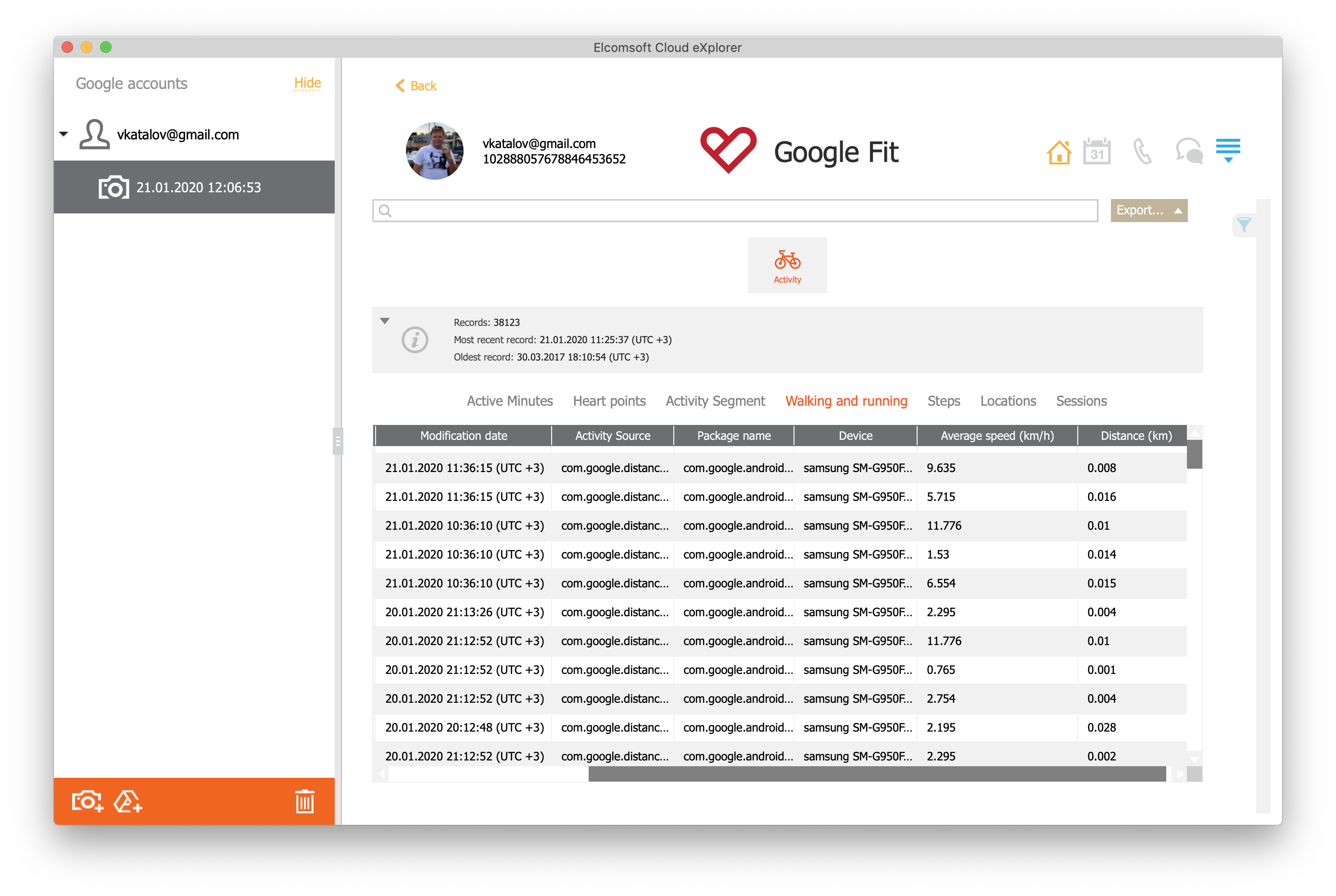Collapse the records info panel triangle
Viewport: 1336px width, 896px height.
click(385, 321)
